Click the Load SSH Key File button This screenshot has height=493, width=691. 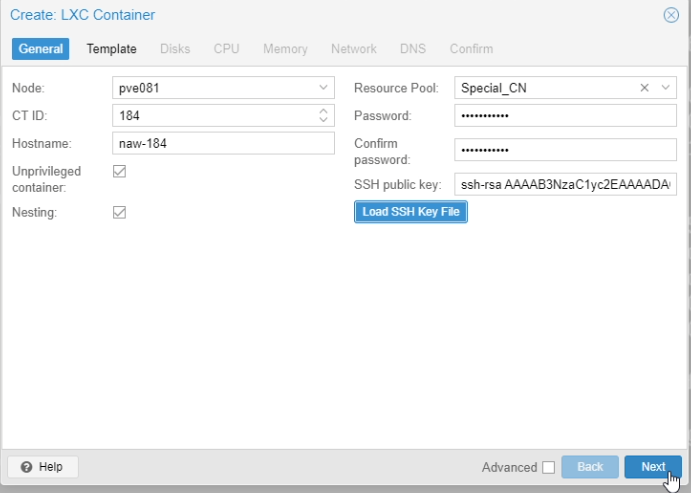tap(411, 212)
